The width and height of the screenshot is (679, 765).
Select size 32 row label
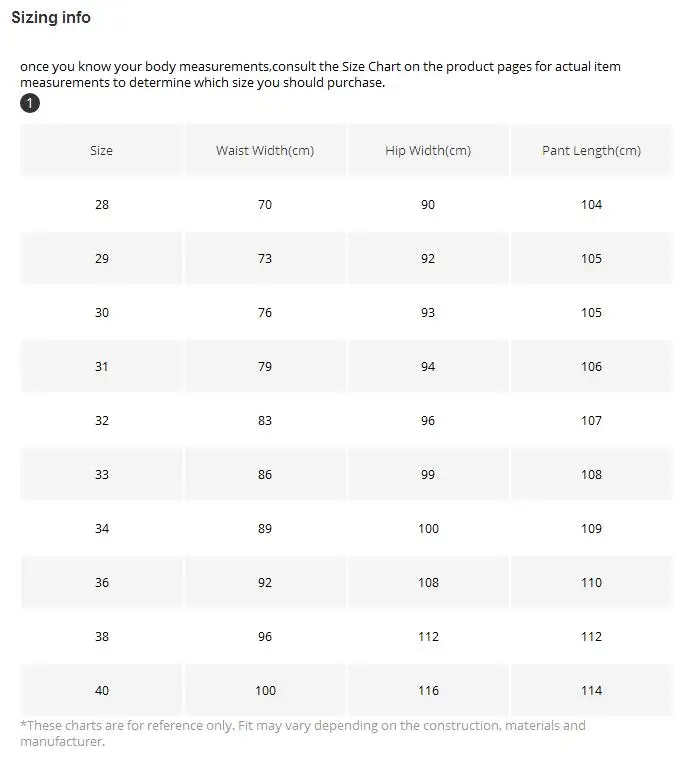pyautogui.click(x=101, y=421)
